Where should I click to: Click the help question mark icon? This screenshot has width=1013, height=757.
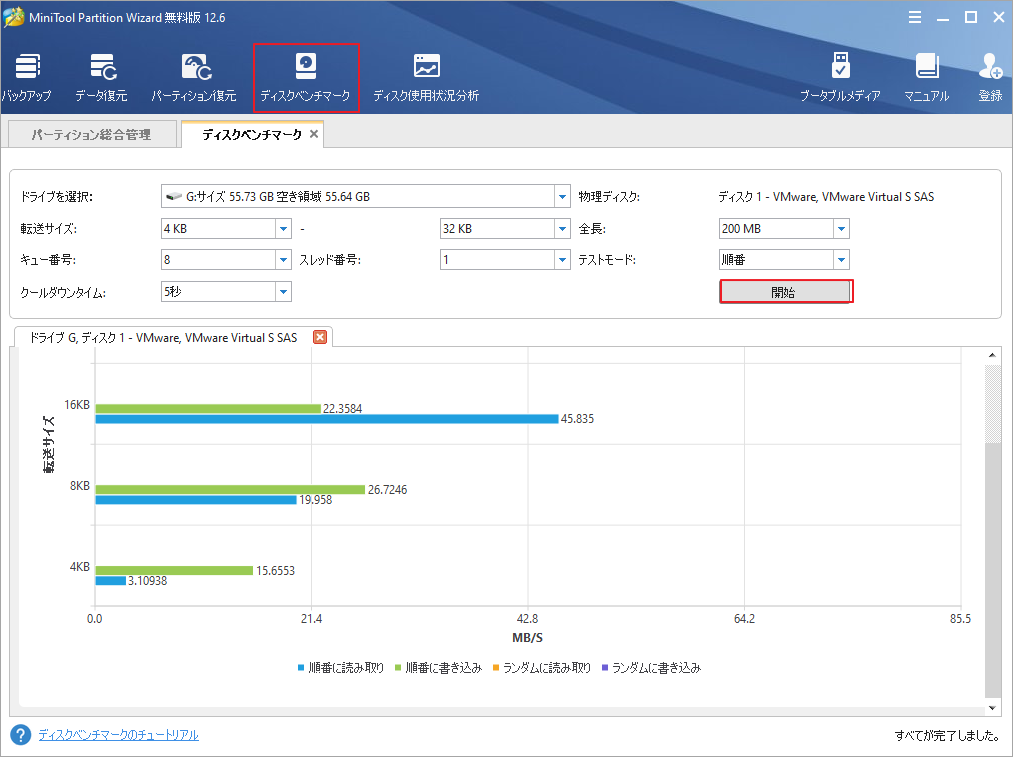point(21,734)
